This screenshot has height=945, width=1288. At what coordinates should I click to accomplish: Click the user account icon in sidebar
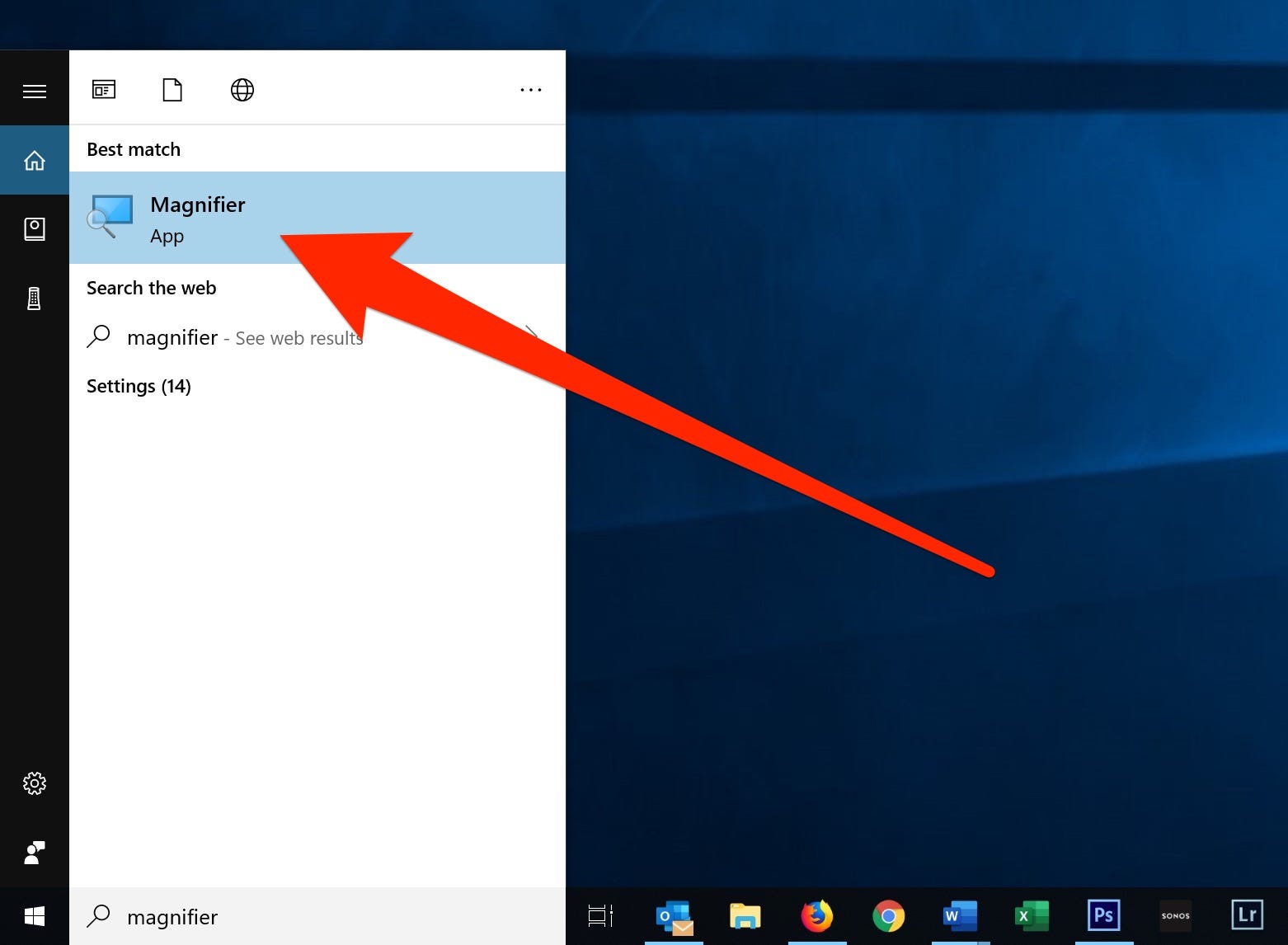click(x=35, y=853)
